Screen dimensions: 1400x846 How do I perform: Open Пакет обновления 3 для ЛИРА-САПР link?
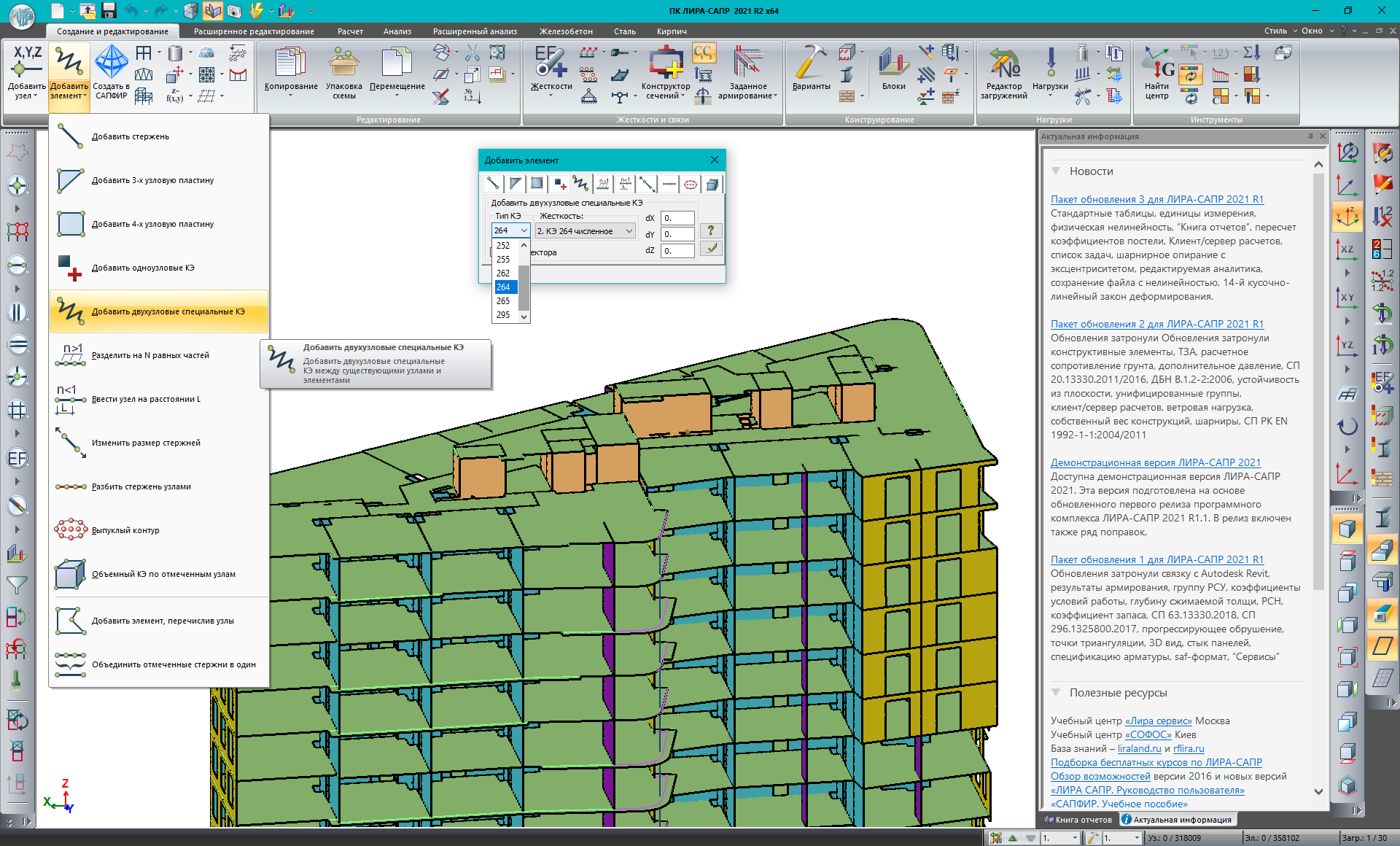[x=1156, y=199]
